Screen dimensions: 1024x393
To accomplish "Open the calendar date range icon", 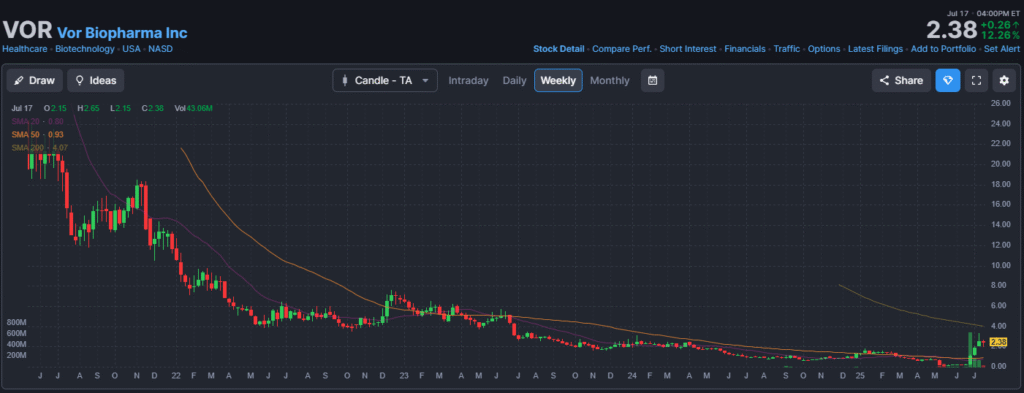I will [x=652, y=80].
